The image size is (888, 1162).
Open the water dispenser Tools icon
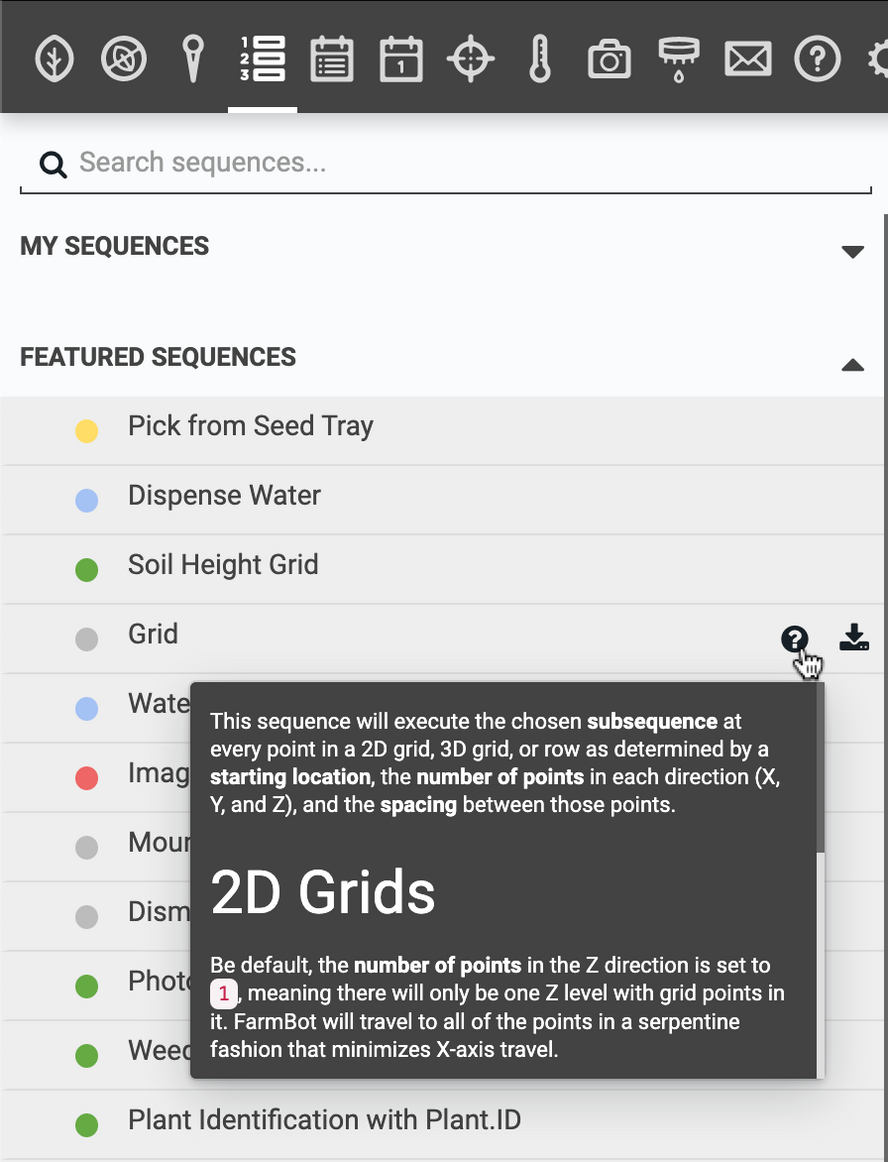point(678,57)
